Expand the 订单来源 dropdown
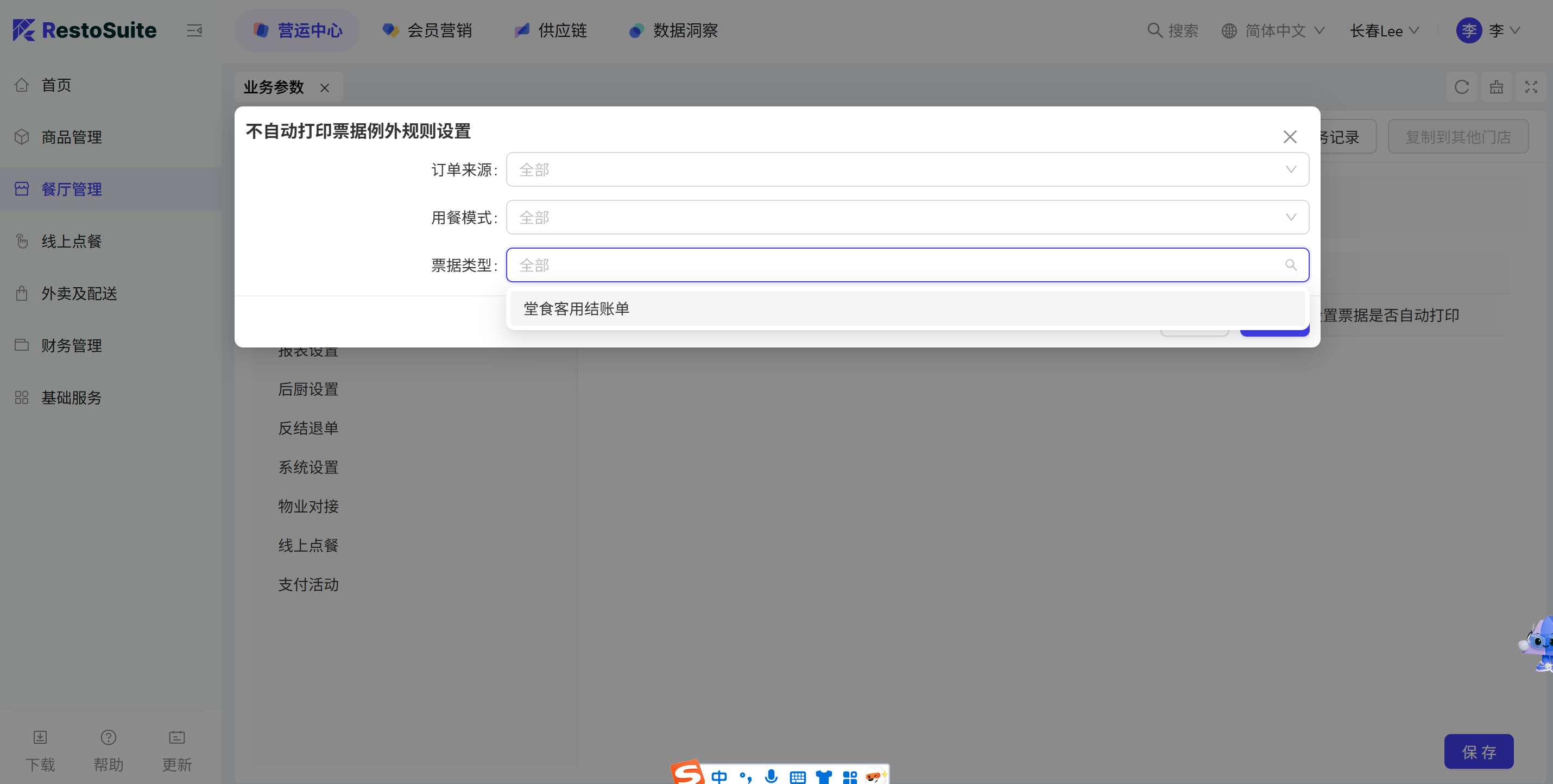Screen dimensions: 1553x784 (907, 169)
